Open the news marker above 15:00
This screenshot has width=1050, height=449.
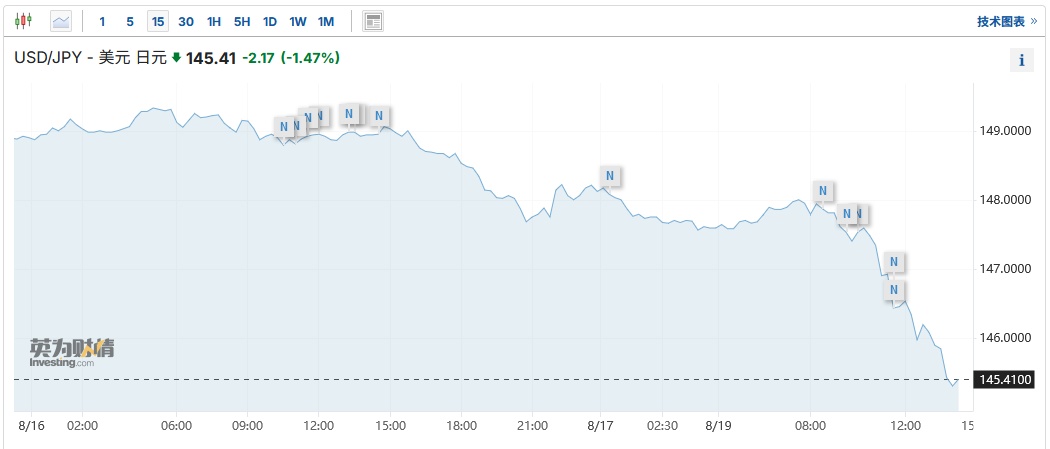(379, 116)
